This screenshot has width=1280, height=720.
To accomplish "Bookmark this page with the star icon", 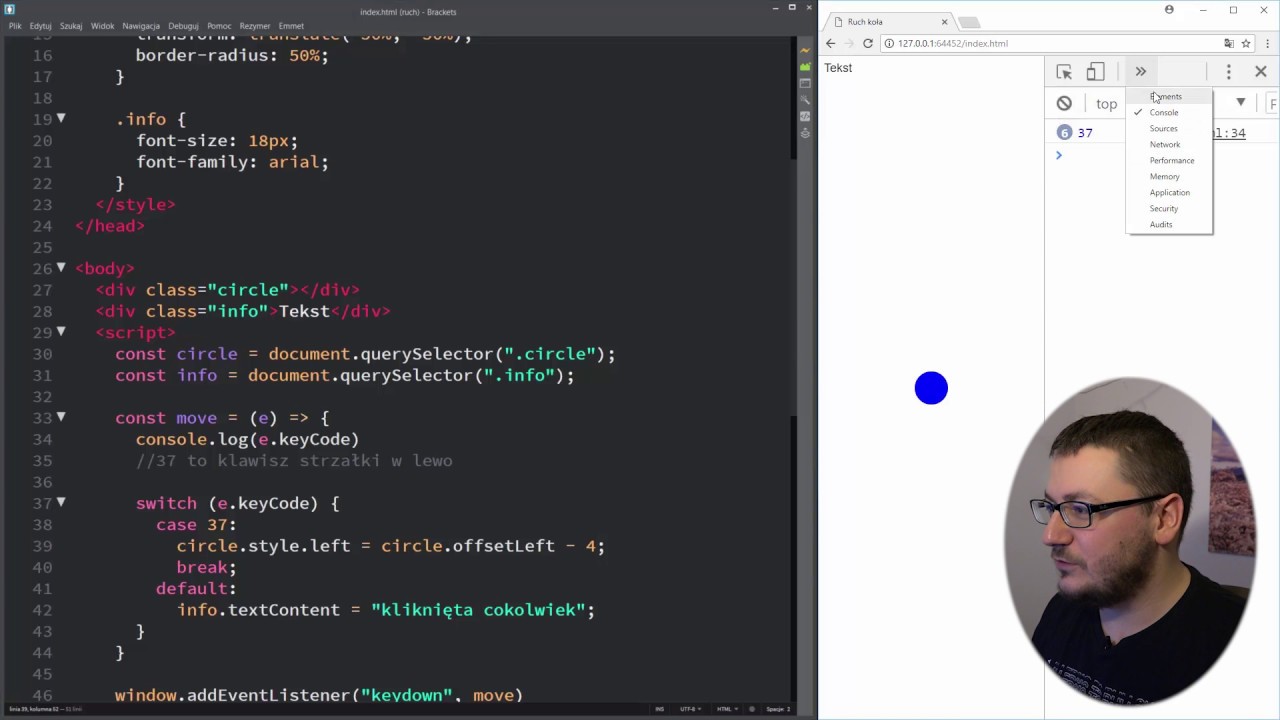I will tap(1246, 43).
